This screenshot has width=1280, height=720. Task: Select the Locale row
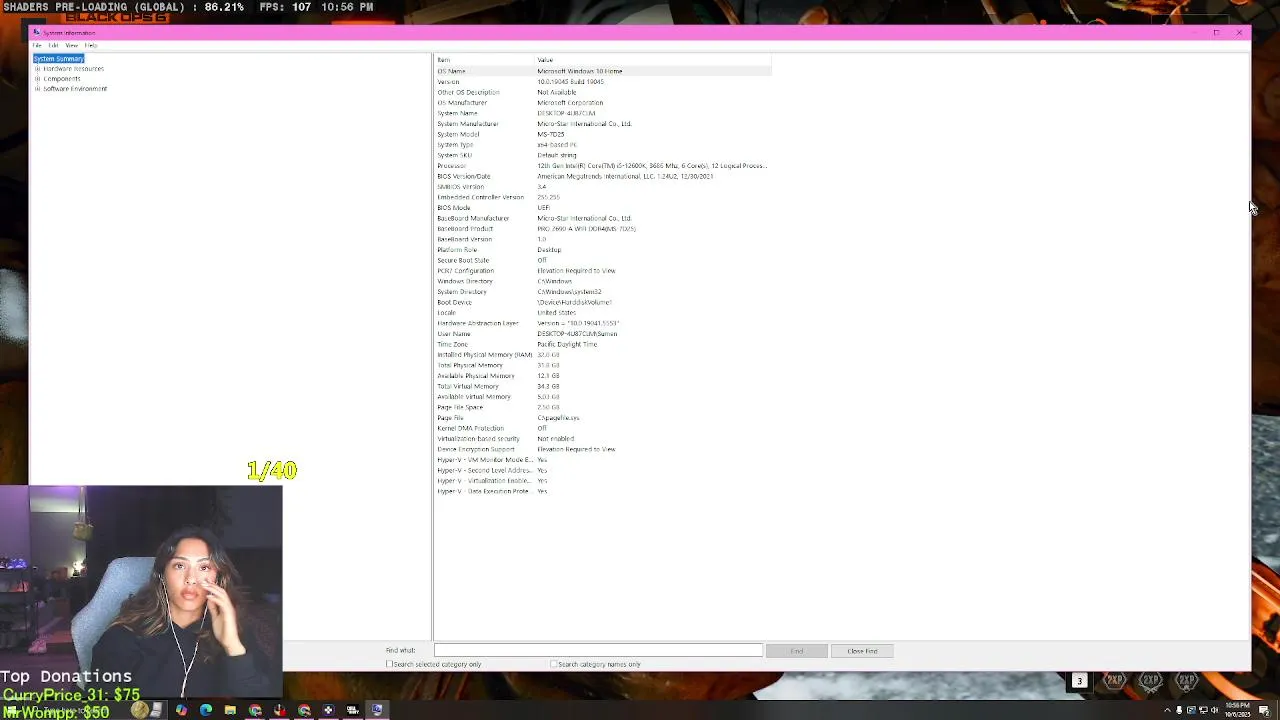pyautogui.click(x=603, y=313)
